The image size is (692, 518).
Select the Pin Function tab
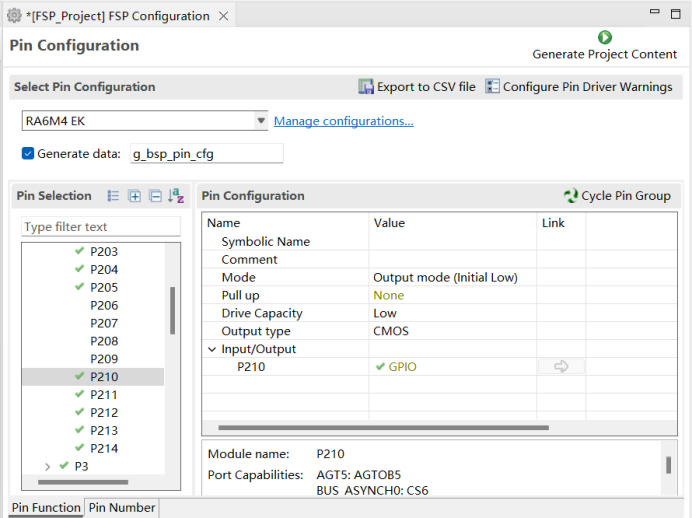[46, 507]
